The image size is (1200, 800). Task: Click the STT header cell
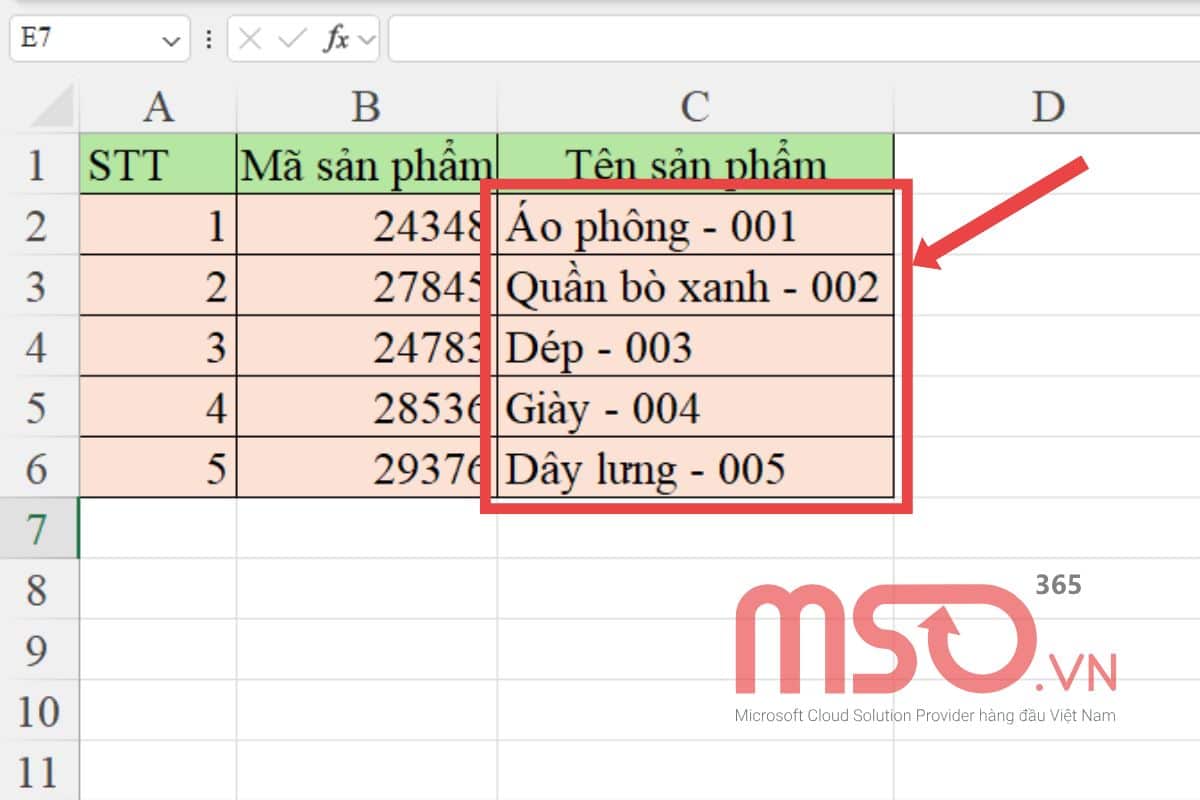158,164
